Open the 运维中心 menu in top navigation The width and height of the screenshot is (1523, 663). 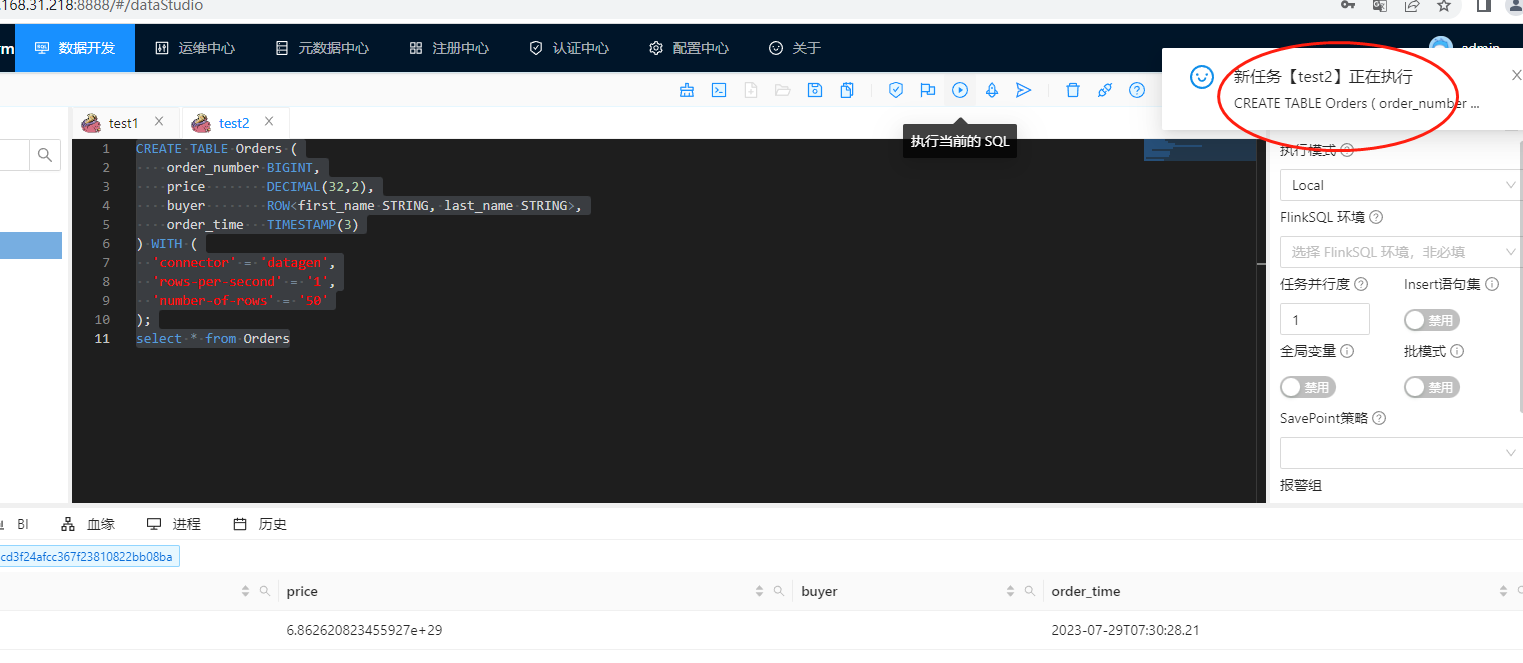tap(195, 48)
